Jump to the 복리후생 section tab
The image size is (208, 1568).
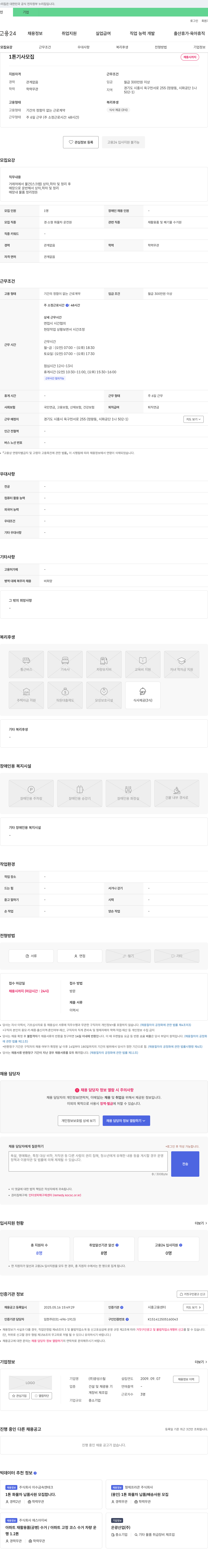pos(122,47)
